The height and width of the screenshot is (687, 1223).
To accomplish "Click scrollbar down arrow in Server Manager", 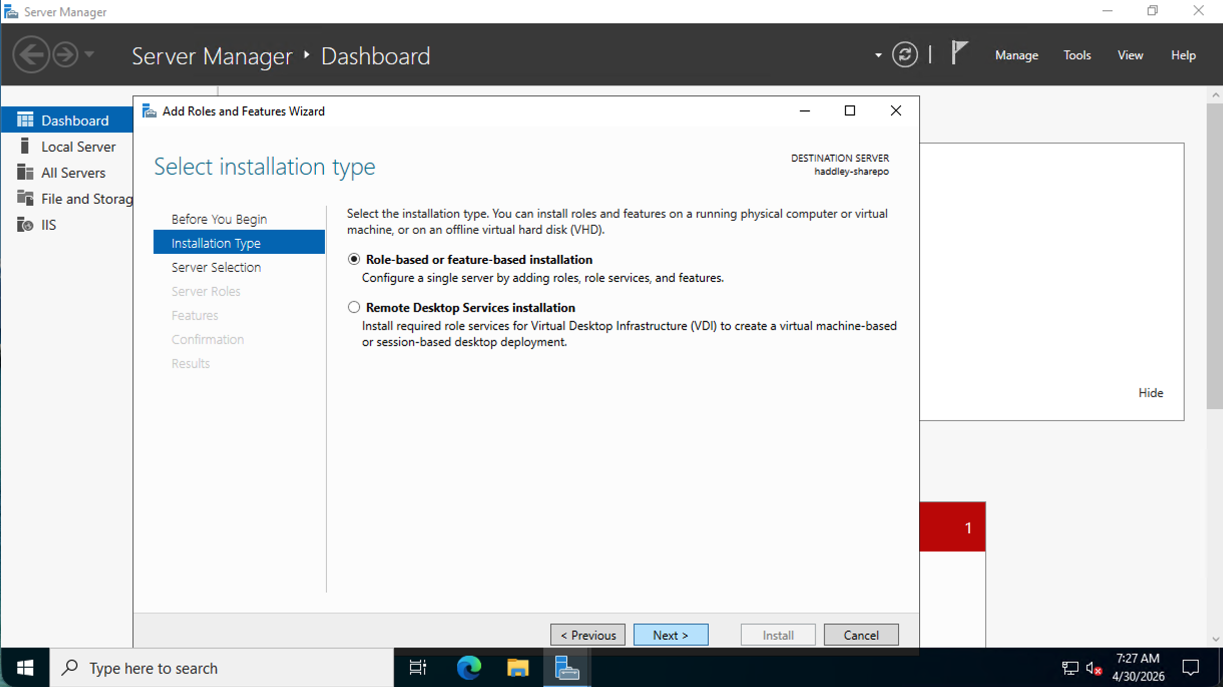I will pyautogui.click(x=1215, y=639).
